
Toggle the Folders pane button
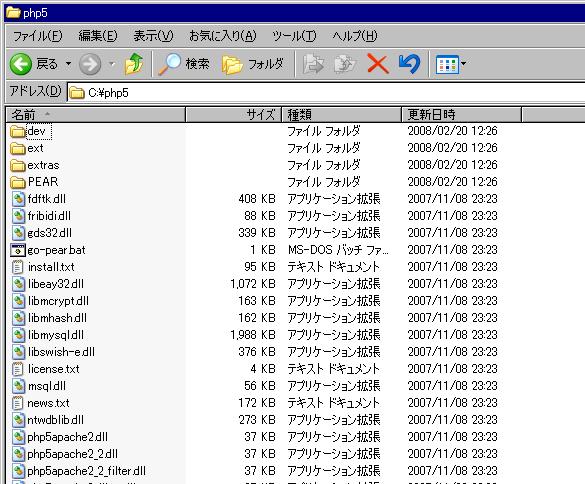pyautogui.click(x=253, y=64)
